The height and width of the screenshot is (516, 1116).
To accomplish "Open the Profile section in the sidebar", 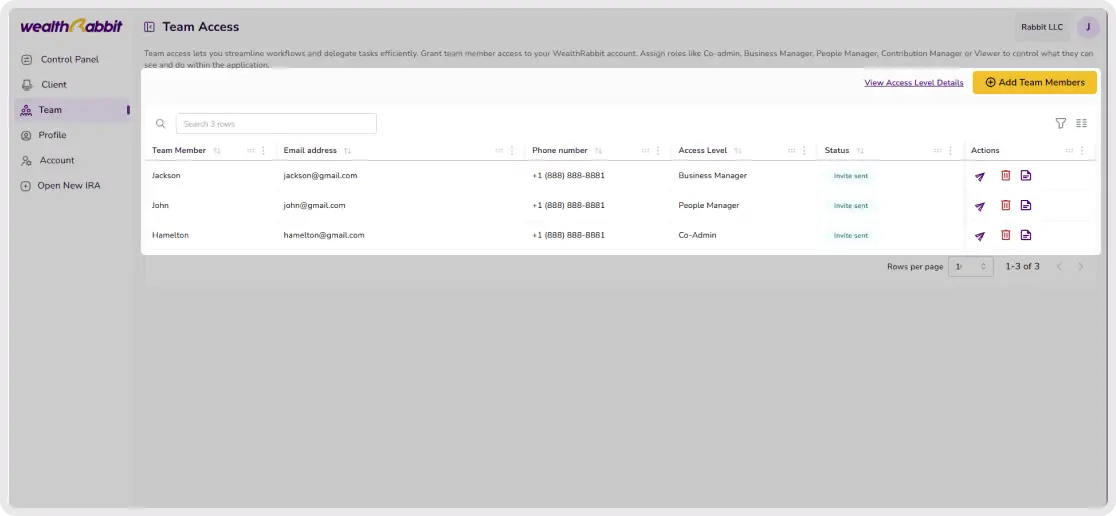I will pos(53,135).
